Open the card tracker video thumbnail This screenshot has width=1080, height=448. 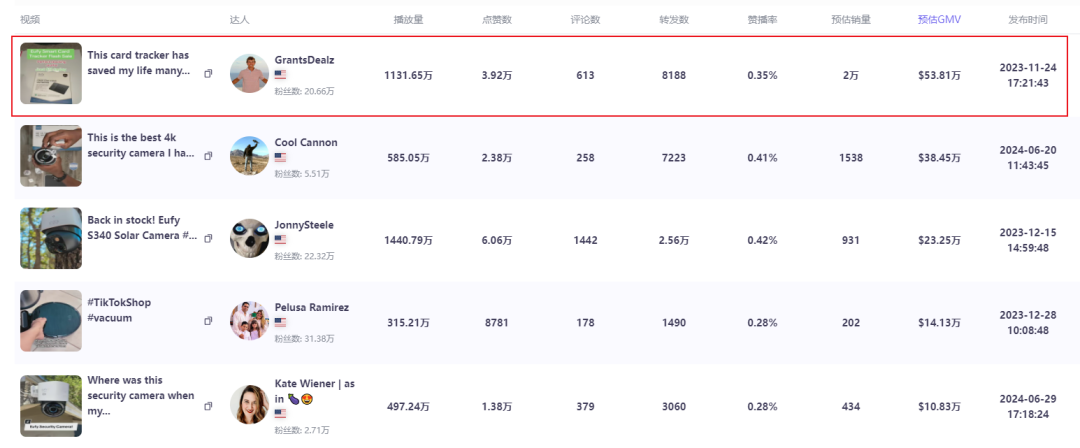click(51, 73)
